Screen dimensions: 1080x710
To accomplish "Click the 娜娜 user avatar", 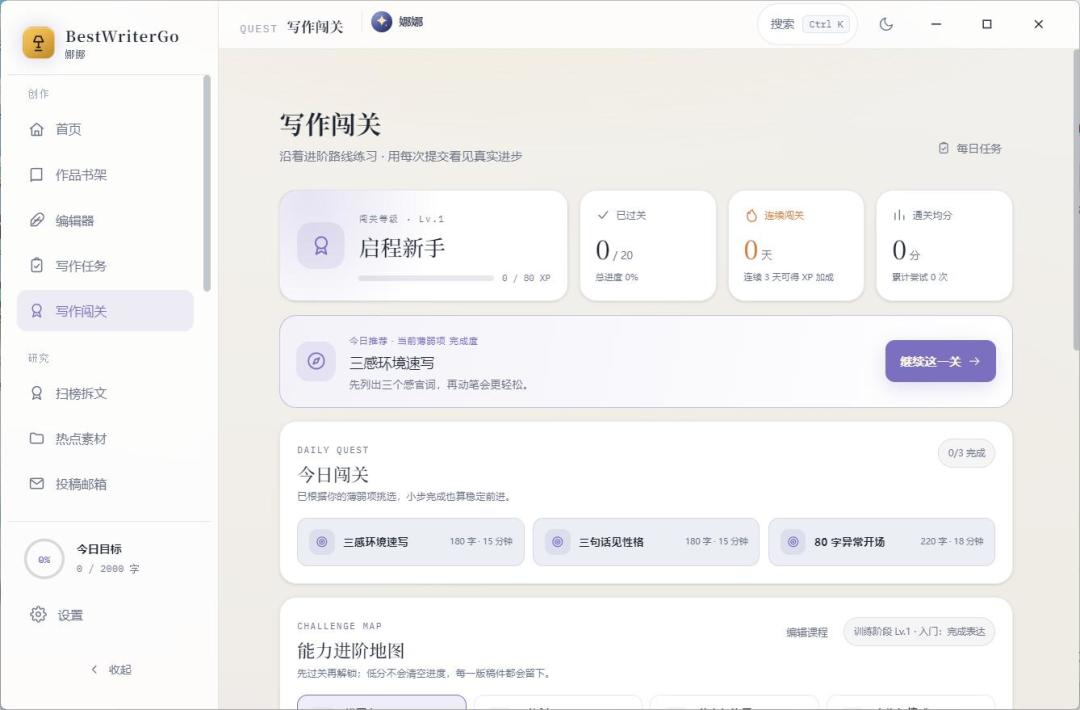I will coord(382,22).
